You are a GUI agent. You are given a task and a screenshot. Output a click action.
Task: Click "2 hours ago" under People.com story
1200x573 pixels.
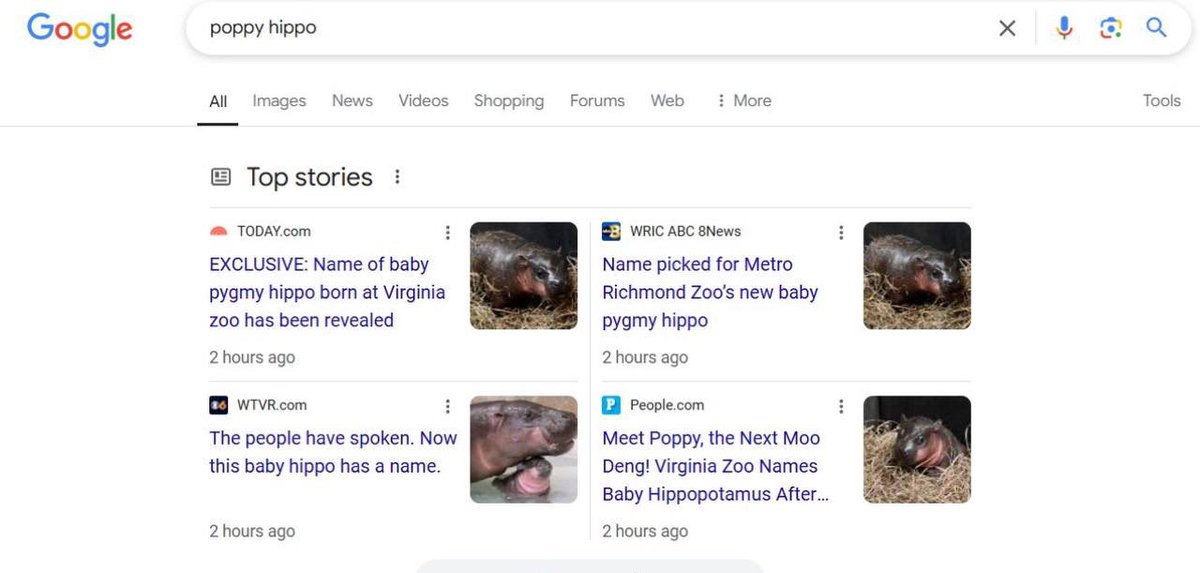pos(645,531)
